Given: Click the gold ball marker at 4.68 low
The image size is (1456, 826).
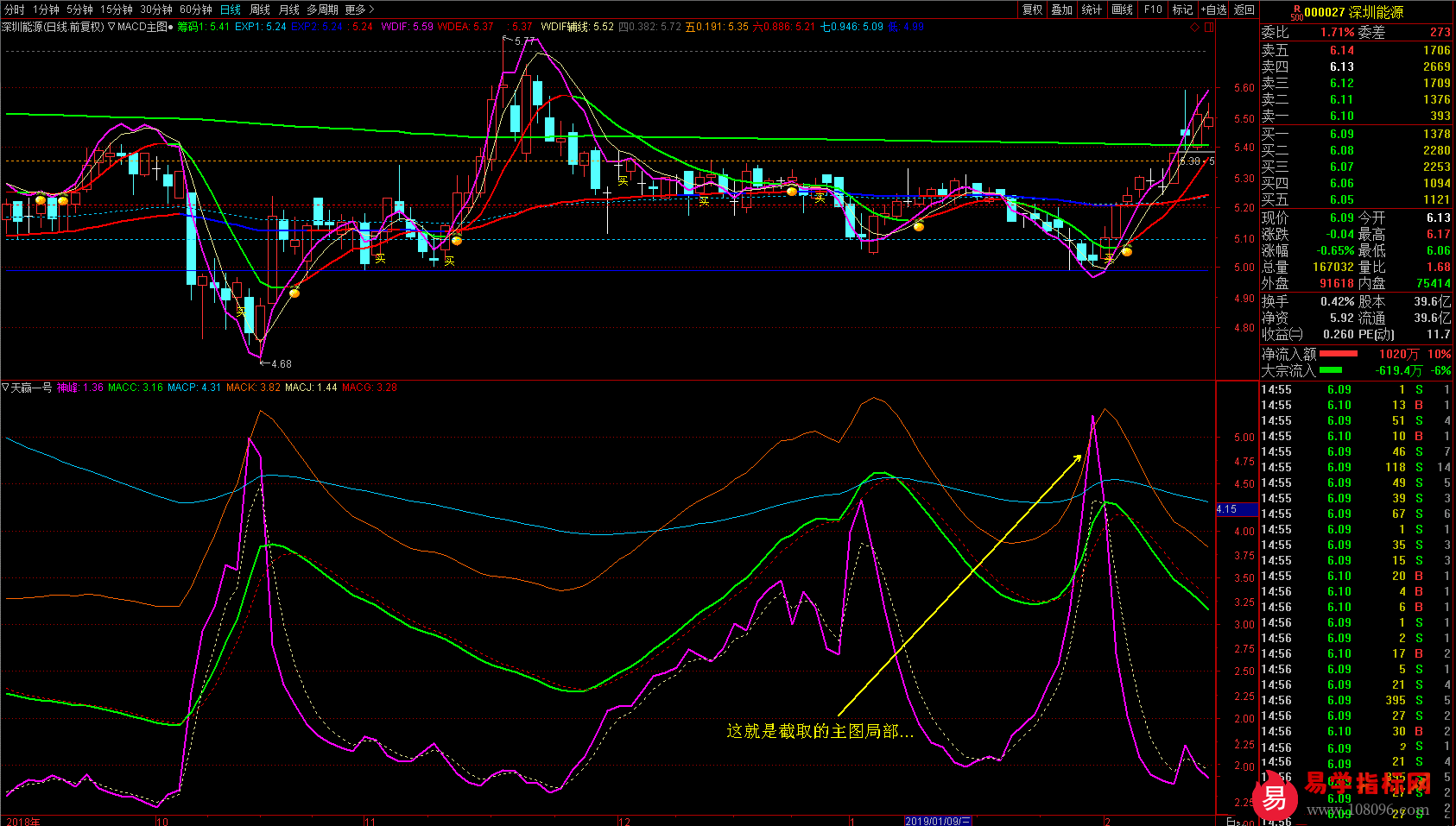Looking at the screenshot, I should tap(294, 293).
